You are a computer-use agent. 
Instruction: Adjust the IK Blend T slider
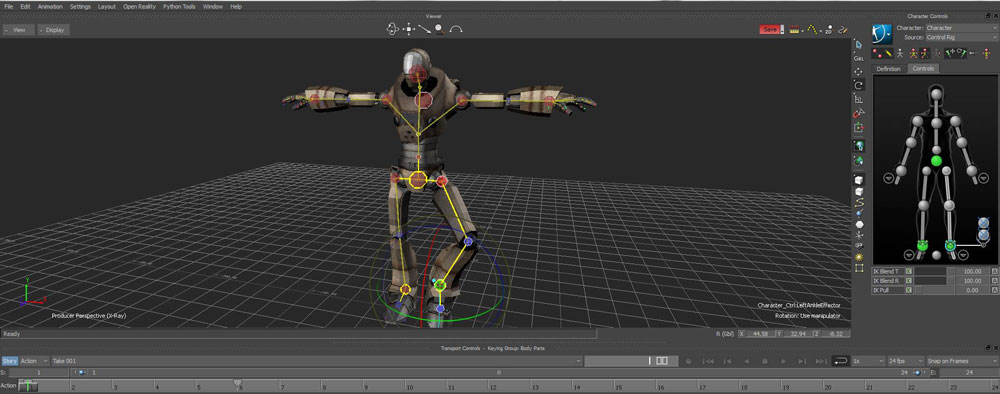tap(935, 272)
